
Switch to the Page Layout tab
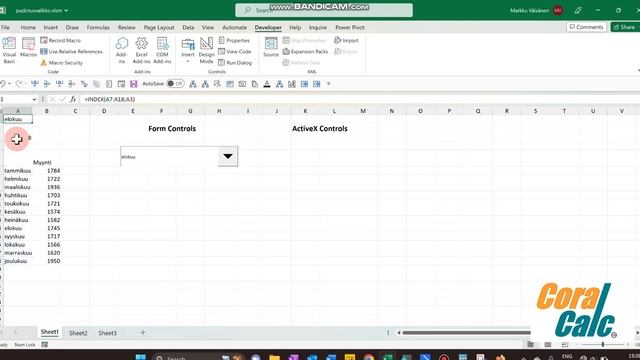(159, 27)
